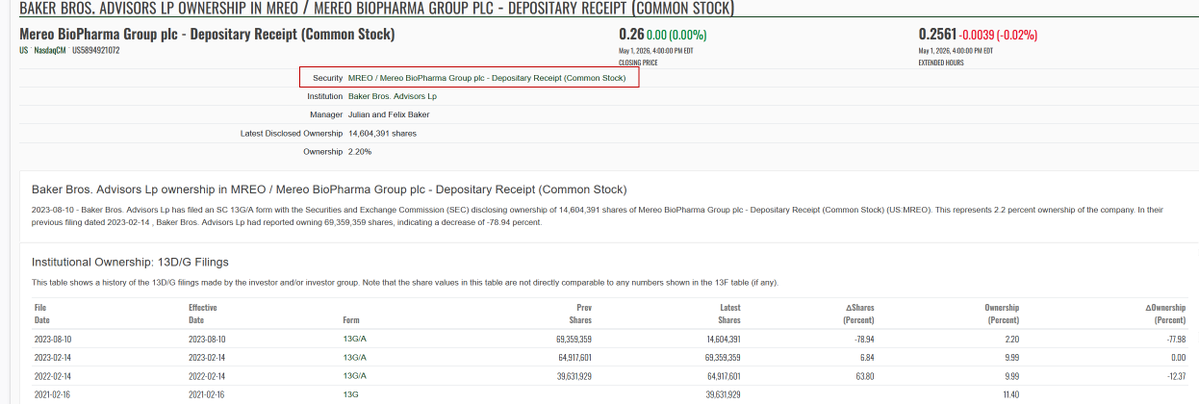This screenshot has height=404, width=1199.
Task: Click the 11.40 ownership percent cell
Action: [1011, 394]
